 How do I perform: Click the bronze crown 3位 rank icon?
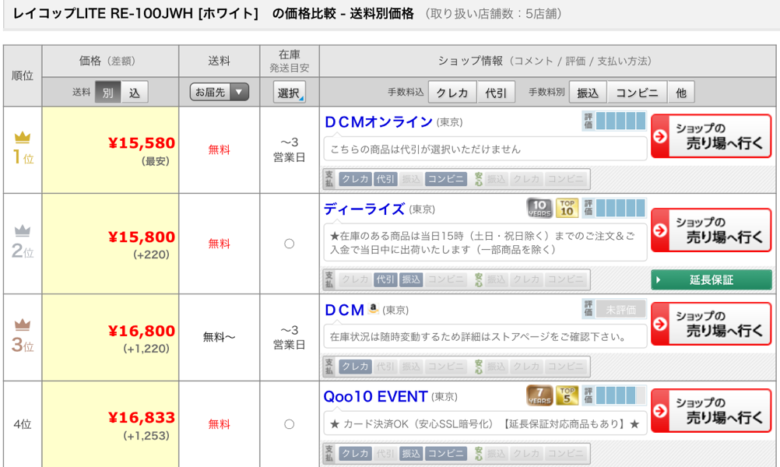tap(22, 325)
